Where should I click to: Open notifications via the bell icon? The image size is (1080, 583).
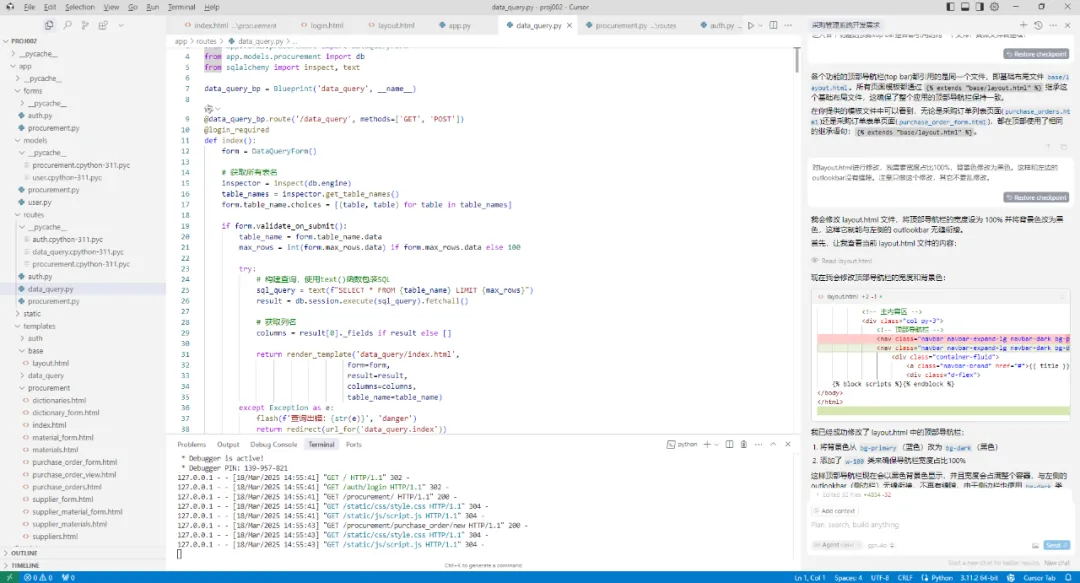(1070, 577)
